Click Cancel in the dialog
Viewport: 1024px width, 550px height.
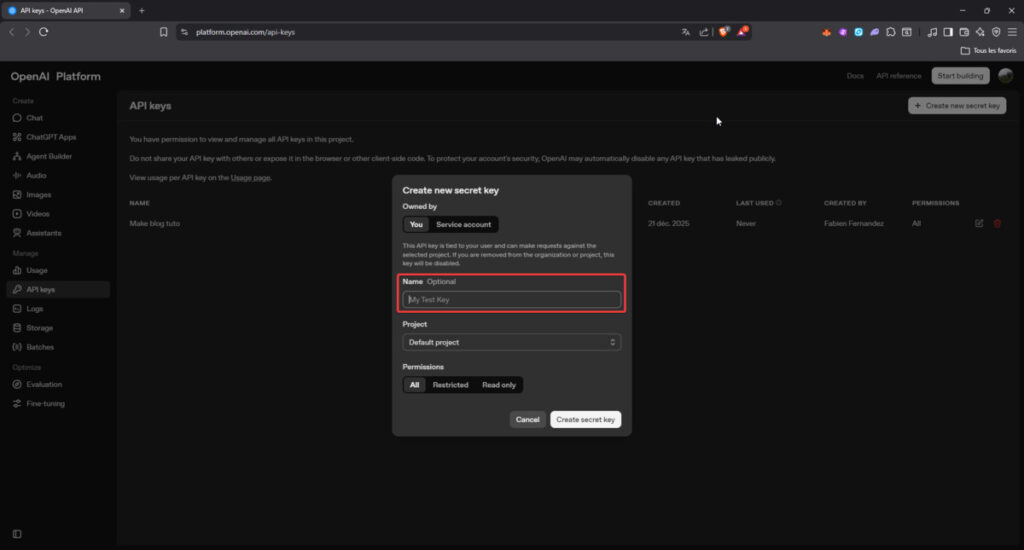[527, 420]
